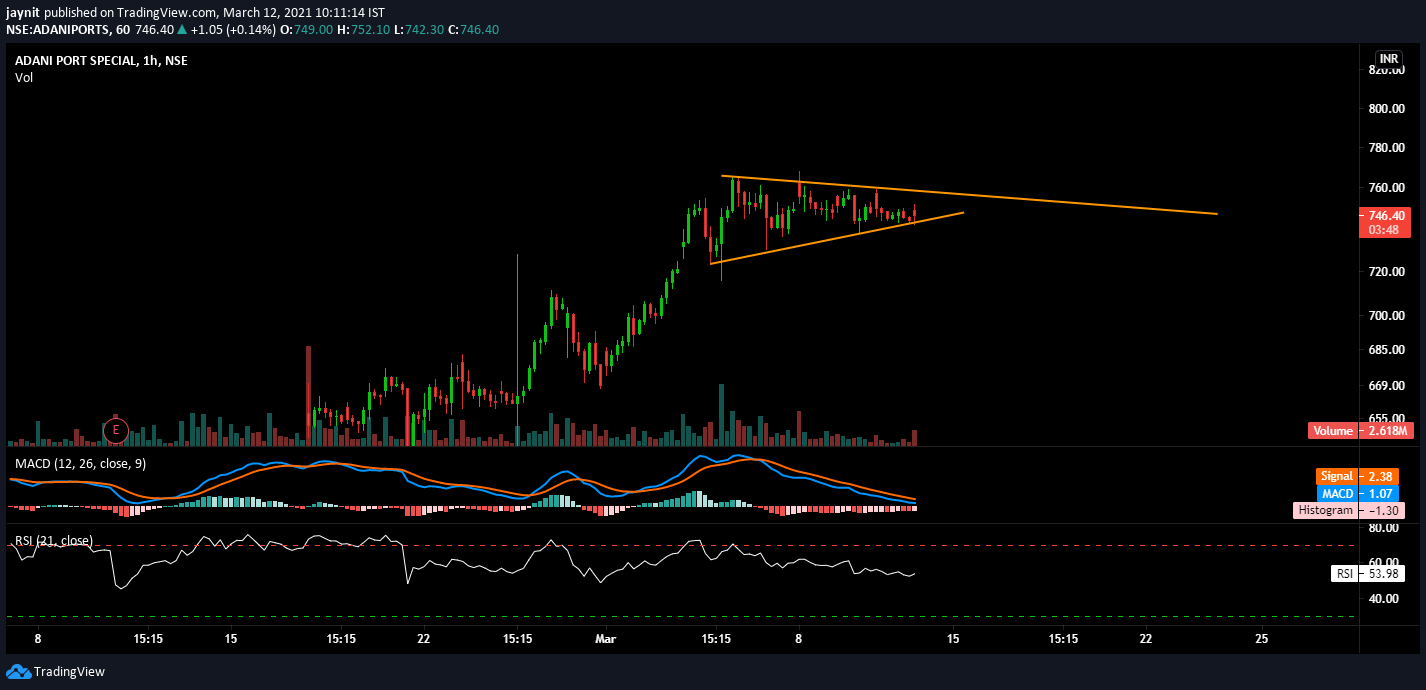Click the ADANI PORT SPECIAL, 1h, NSE title
Image resolution: width=1426 pixels, height=690 pixels.
(101, 61)
